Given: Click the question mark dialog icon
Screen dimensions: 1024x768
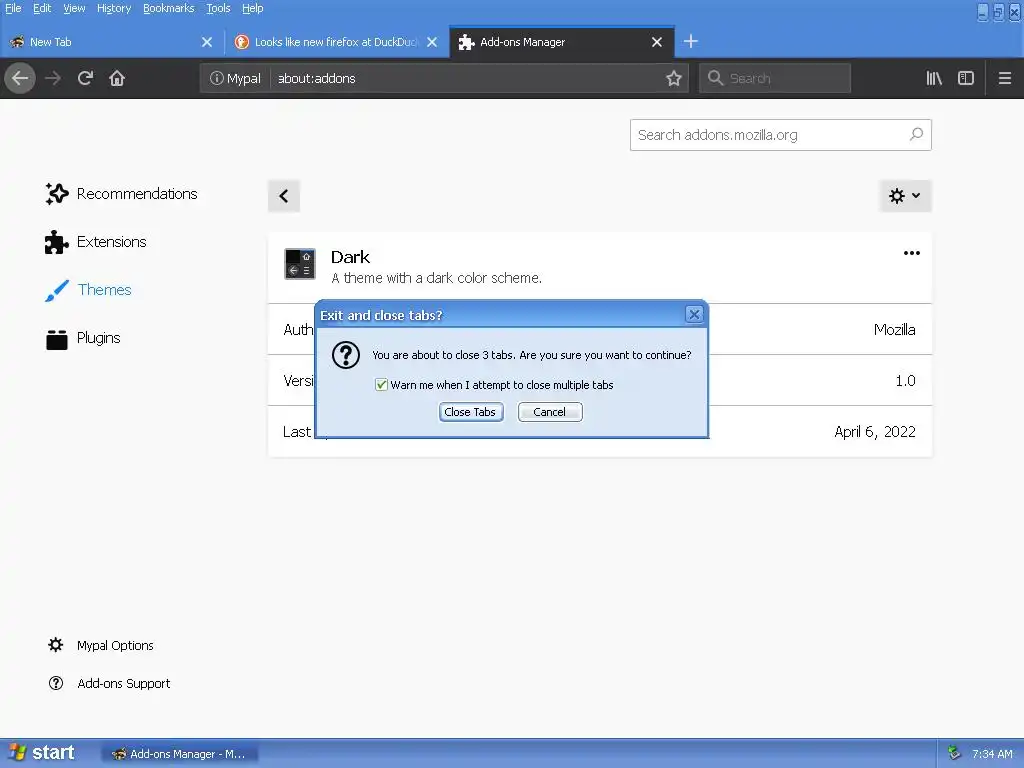Looking at the screenshot, I should 346,355.
